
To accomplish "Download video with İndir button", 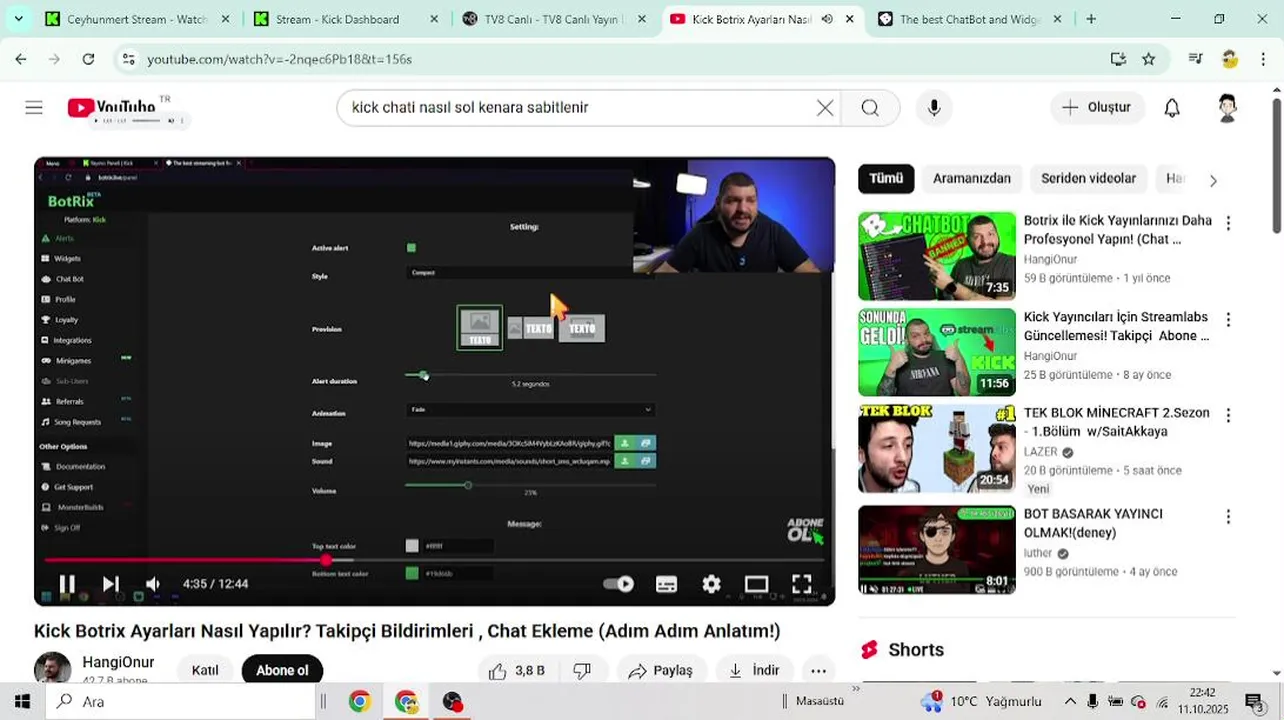I will pyautogui.click(x=754, y=670).
